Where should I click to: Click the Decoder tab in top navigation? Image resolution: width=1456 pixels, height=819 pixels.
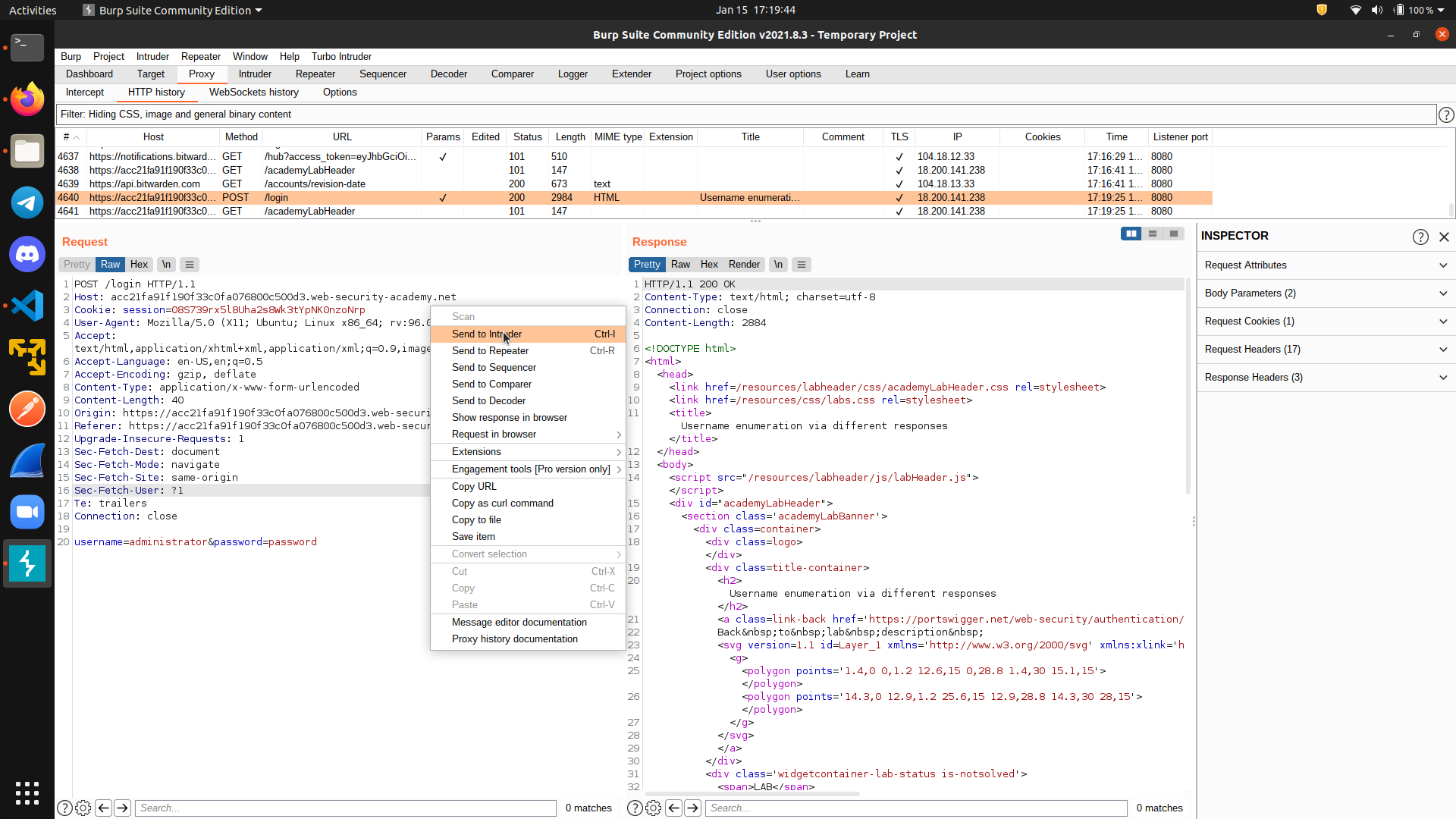tap(449, 74)
